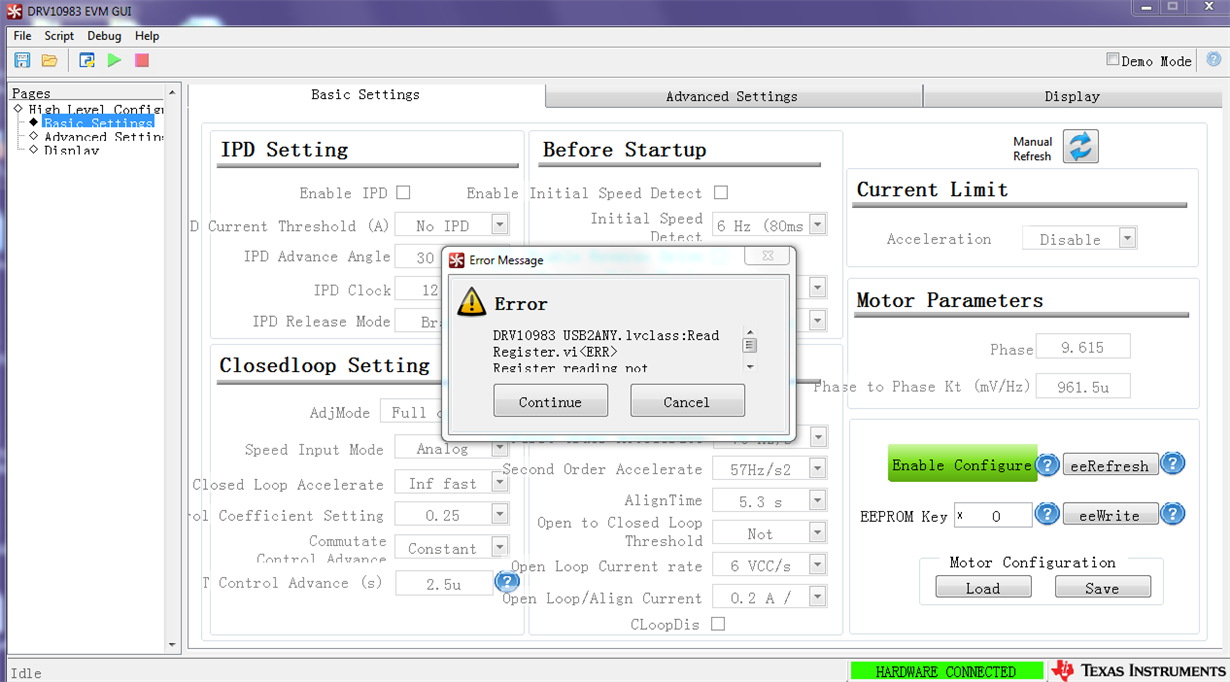This screenshot has width=1230, height=682.
Task: Click the eeRefresh button
Action: click(1110, 465)
